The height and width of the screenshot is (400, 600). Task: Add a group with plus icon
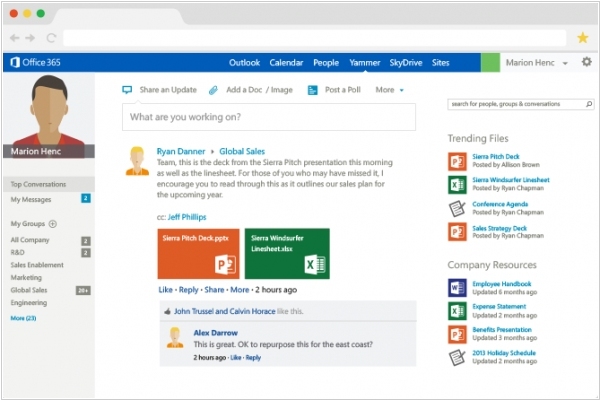click(x=53, y=224)
